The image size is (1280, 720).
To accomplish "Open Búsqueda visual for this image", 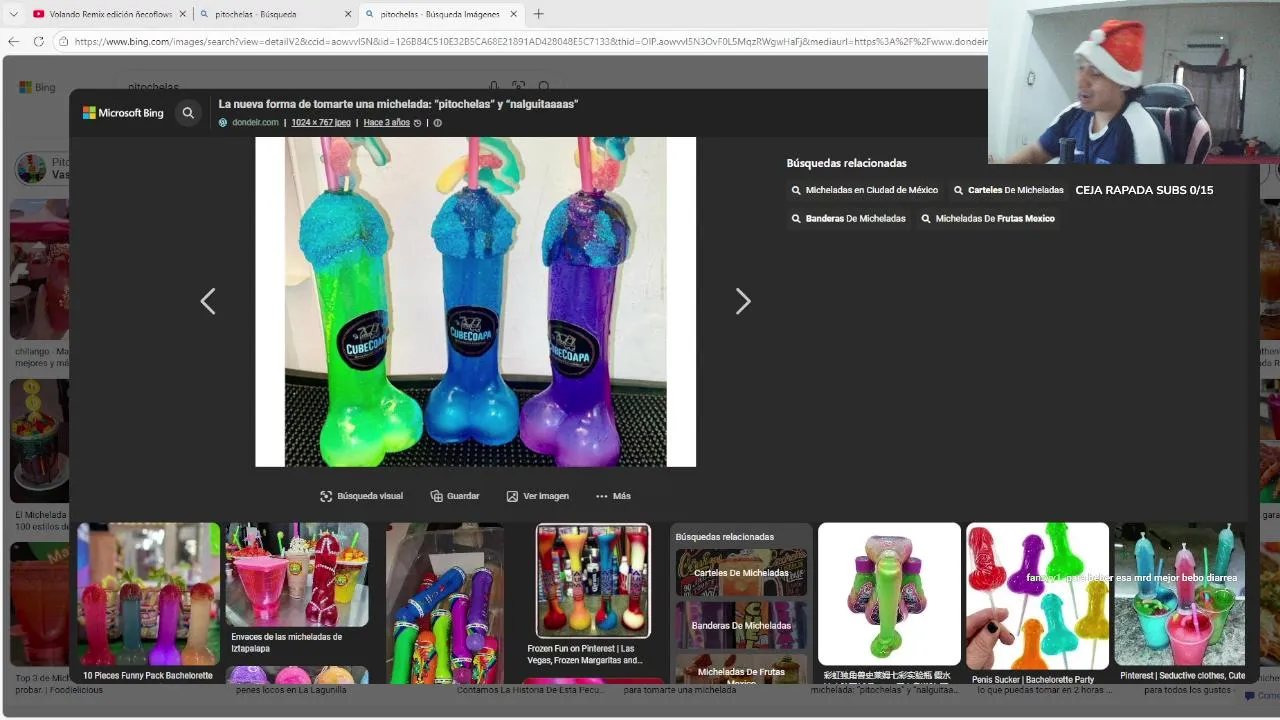I will point(361,496).
